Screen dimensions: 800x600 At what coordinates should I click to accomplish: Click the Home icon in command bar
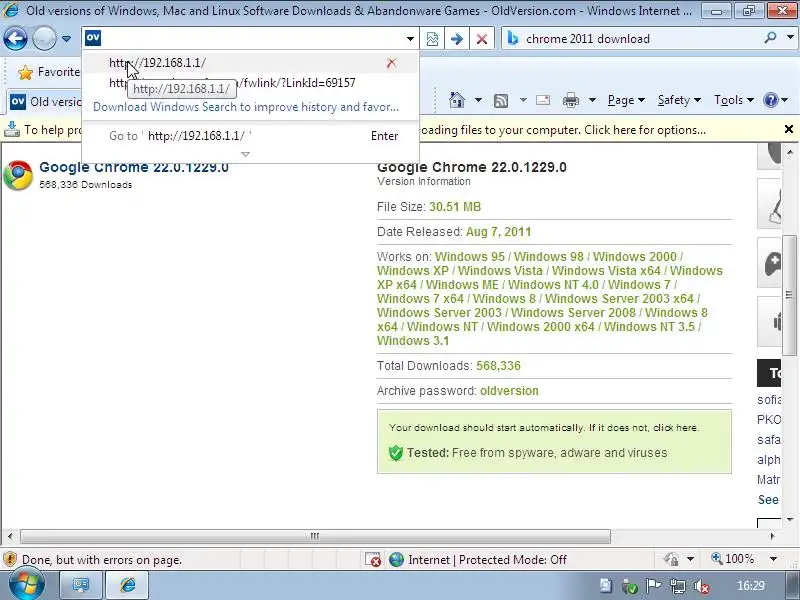(457, 100)
